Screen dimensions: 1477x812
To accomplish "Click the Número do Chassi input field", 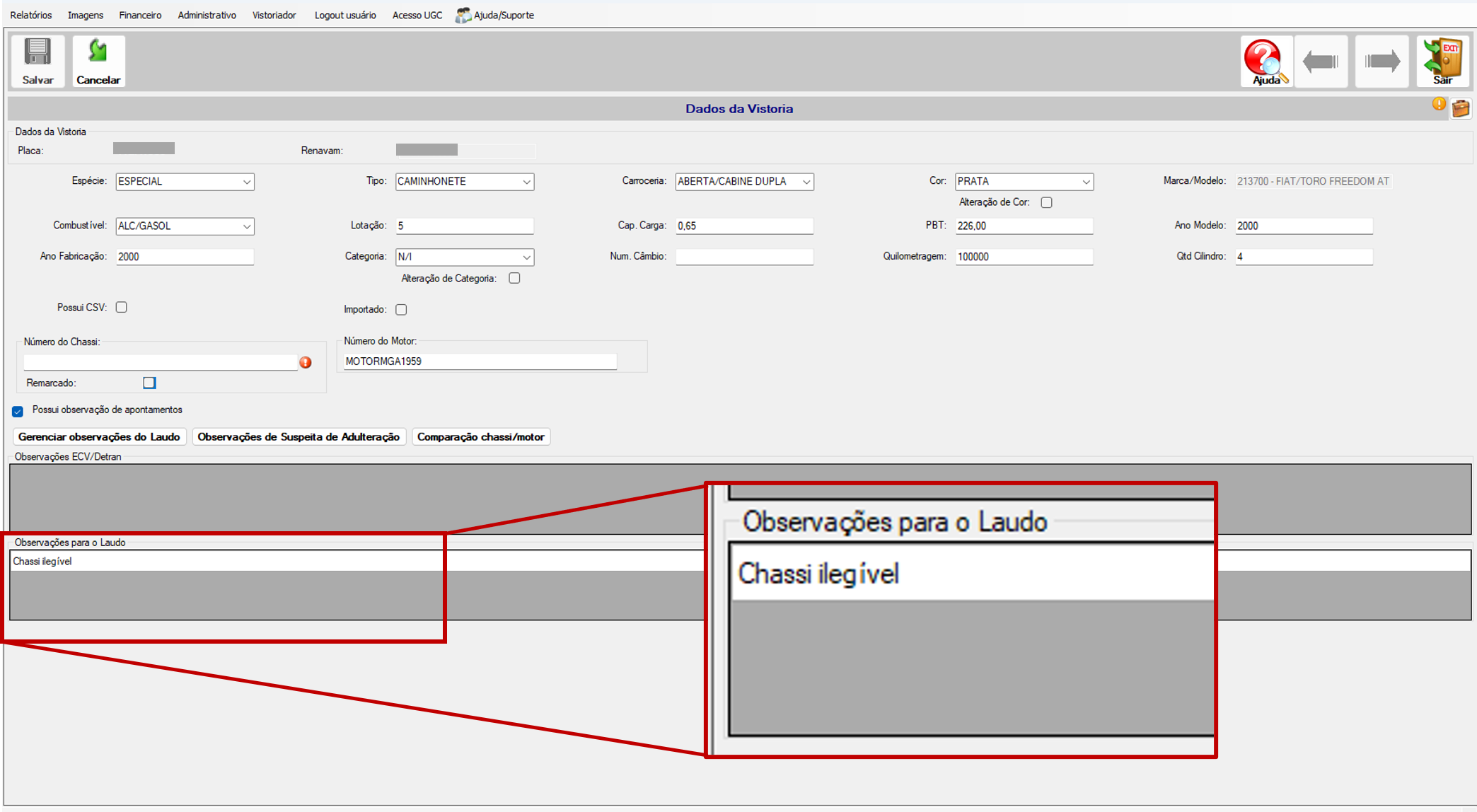I will pyautogui.click(x=161, y=362).
